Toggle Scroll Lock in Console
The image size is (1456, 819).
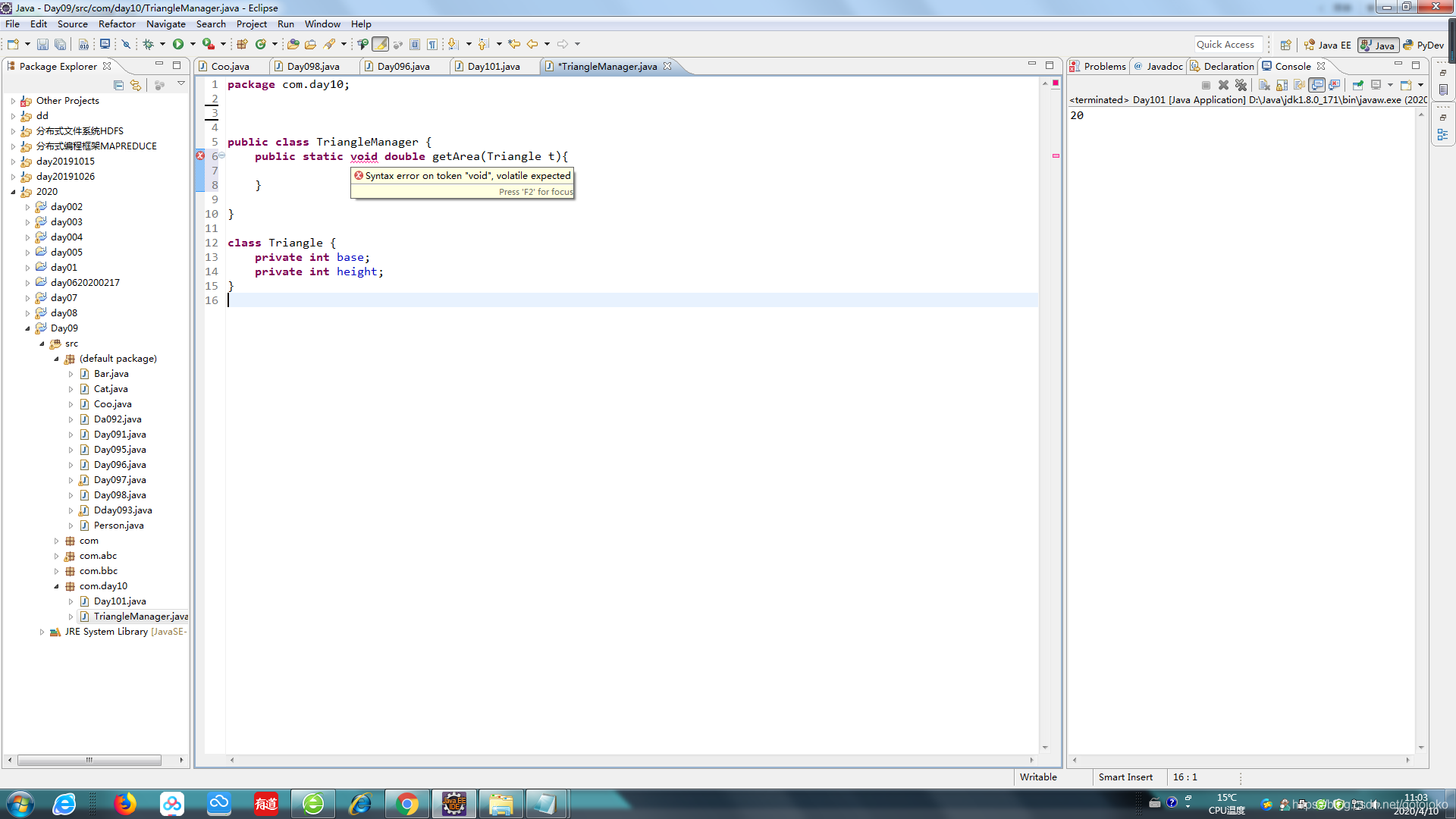tap(1282, 85)
